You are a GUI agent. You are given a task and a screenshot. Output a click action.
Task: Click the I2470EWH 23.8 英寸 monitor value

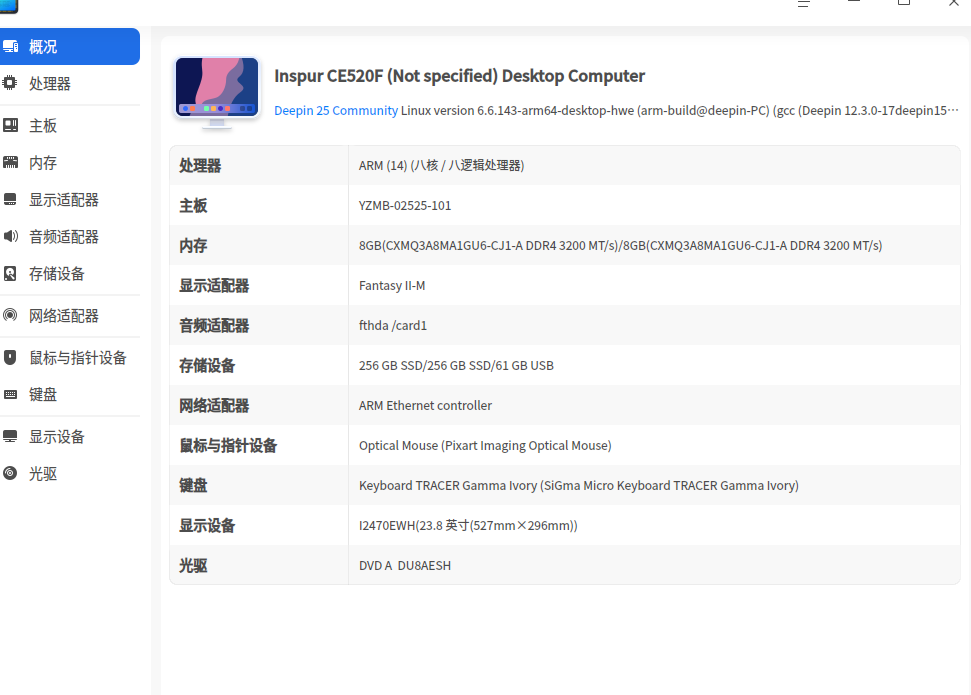[x=468, y=525]
